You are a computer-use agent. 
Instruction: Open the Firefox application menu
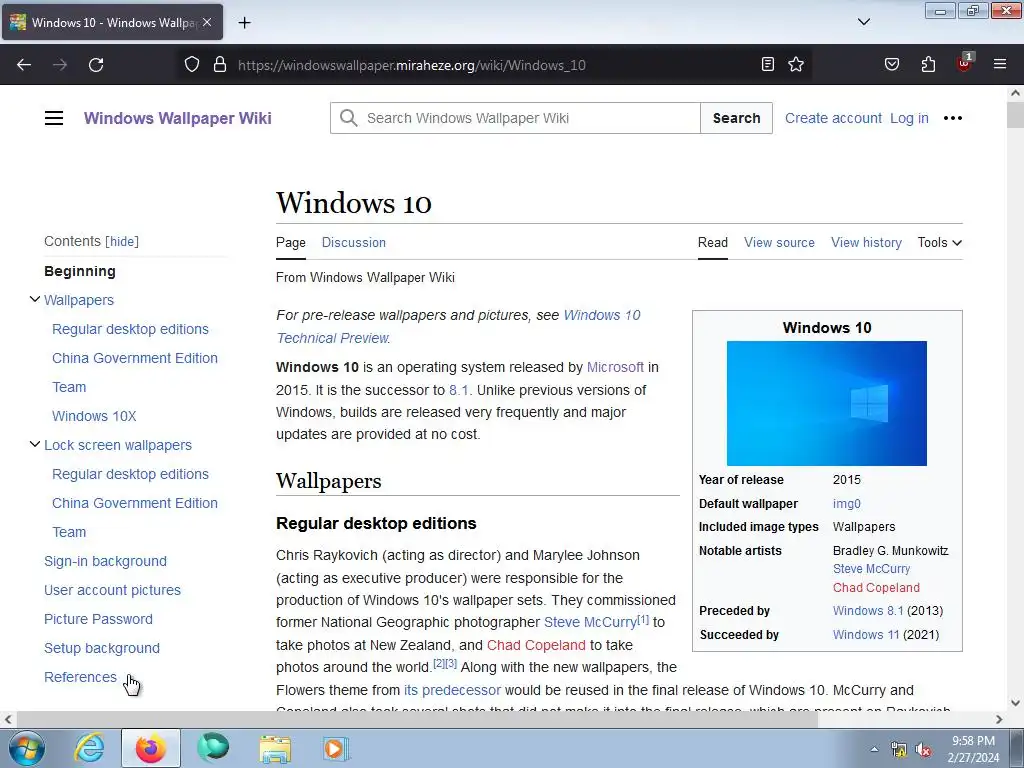click(1000, 64)
